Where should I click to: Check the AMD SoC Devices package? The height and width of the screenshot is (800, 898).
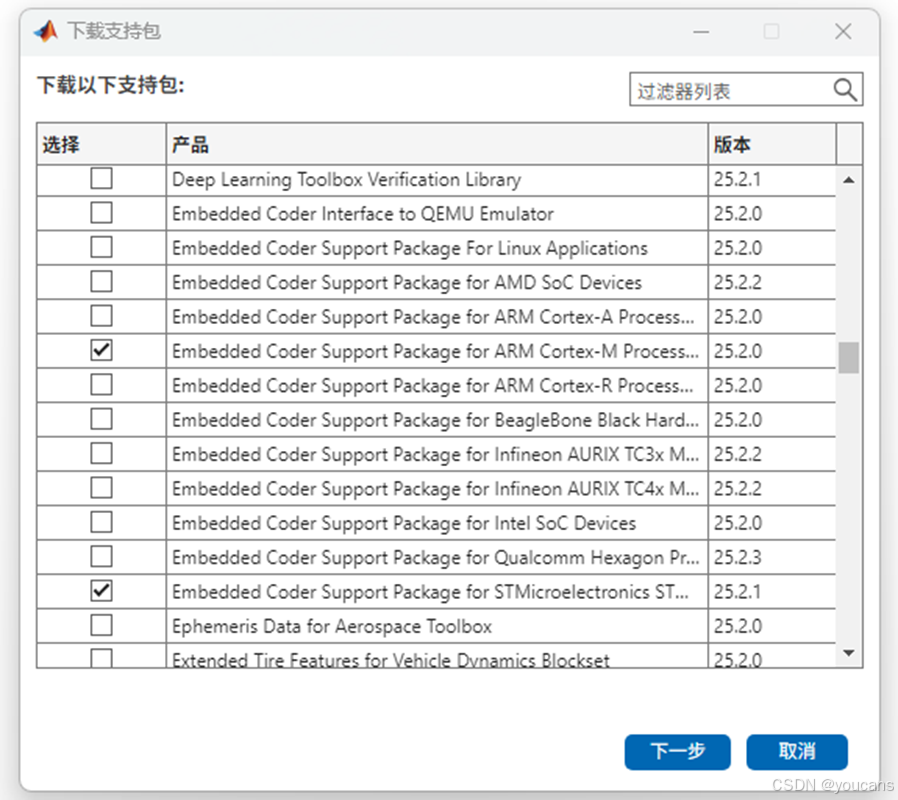[x=101, y=282]
